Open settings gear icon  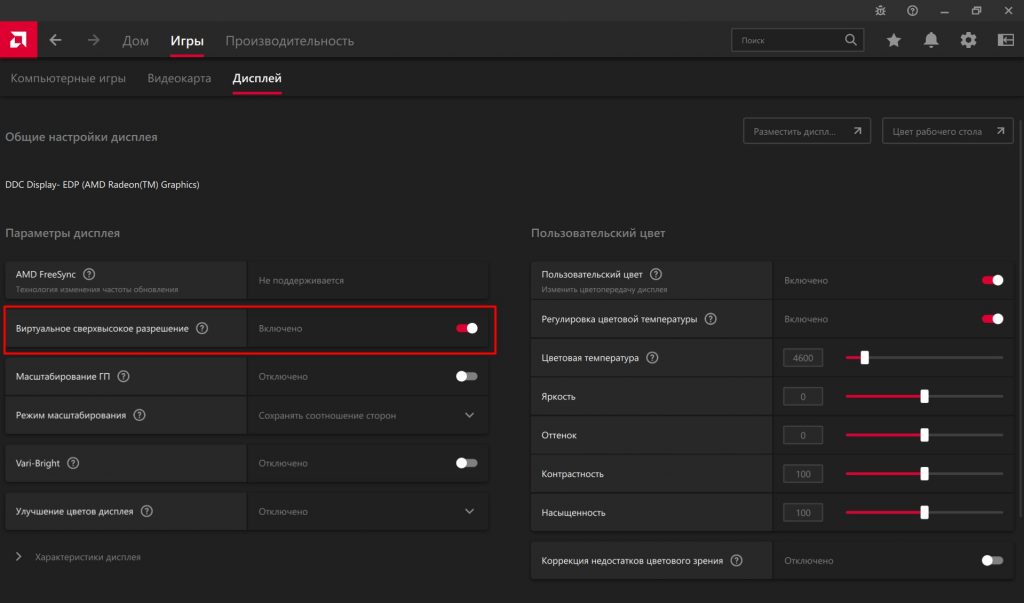pos(968,40)
